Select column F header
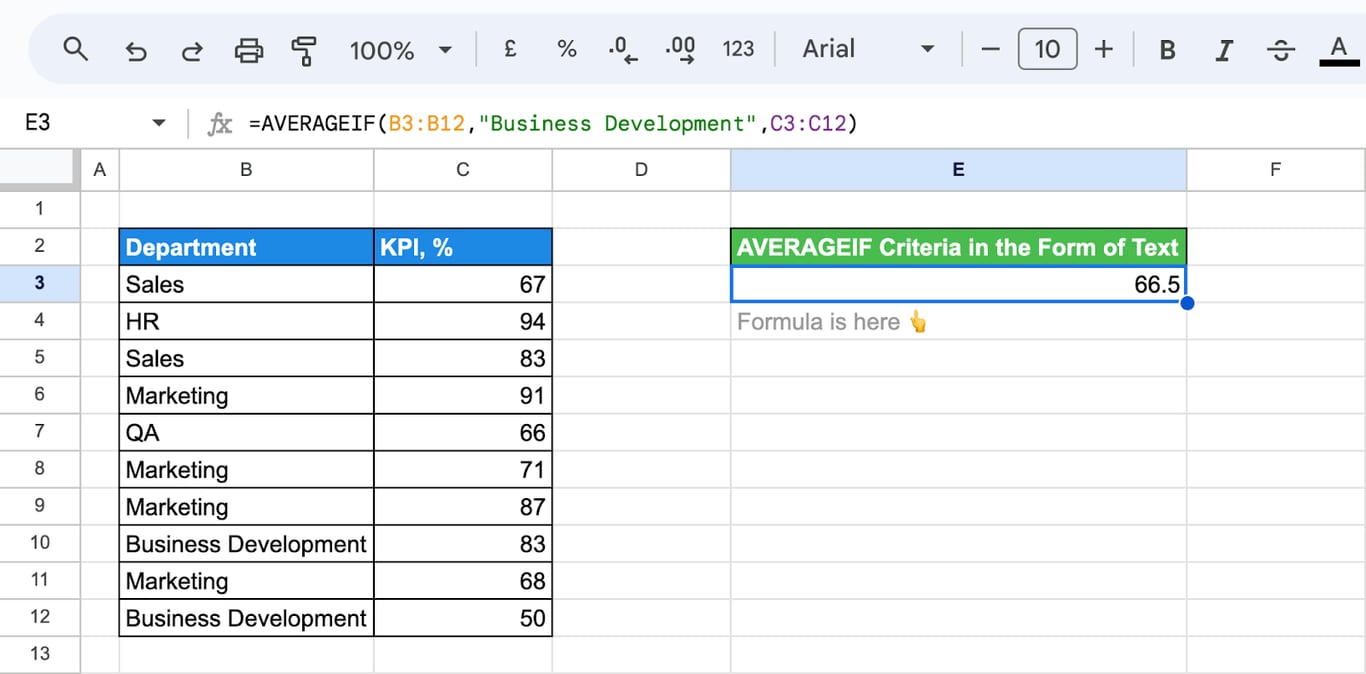The height and width of the screenshot is (674, 1366). click(x=1276, y=170)
